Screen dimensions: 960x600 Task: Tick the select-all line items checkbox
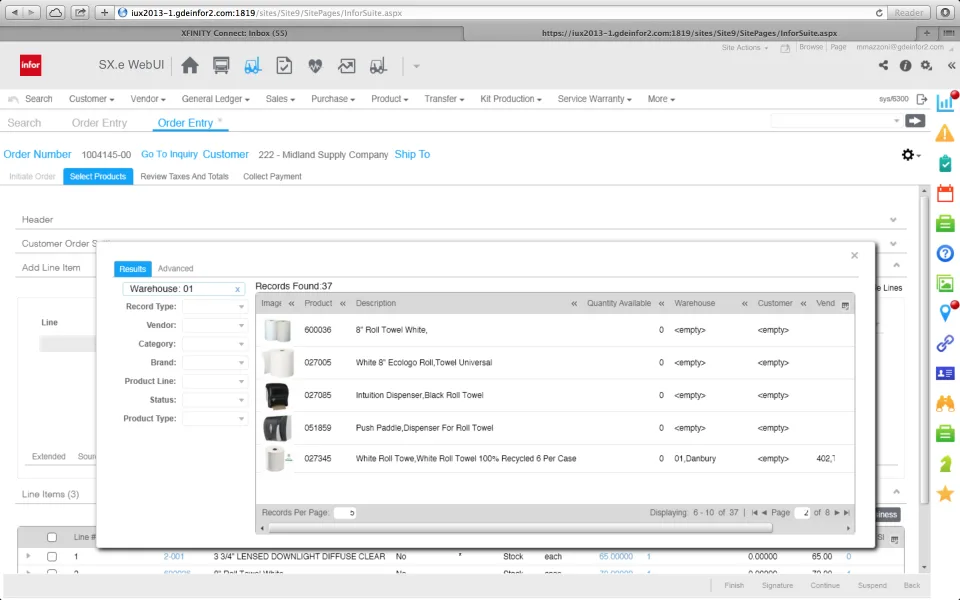tap(52, 538)
